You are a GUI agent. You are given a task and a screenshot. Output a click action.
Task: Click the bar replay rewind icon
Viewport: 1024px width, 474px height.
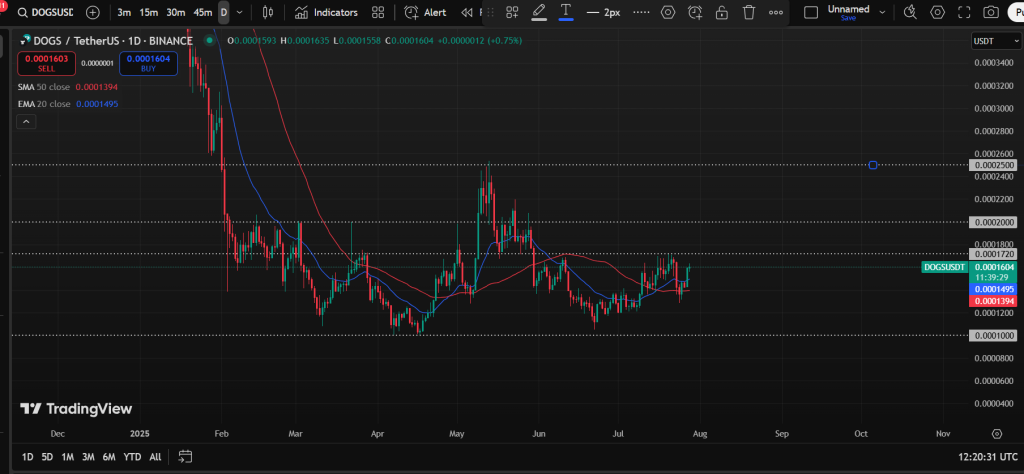click(x=466, y=12)
